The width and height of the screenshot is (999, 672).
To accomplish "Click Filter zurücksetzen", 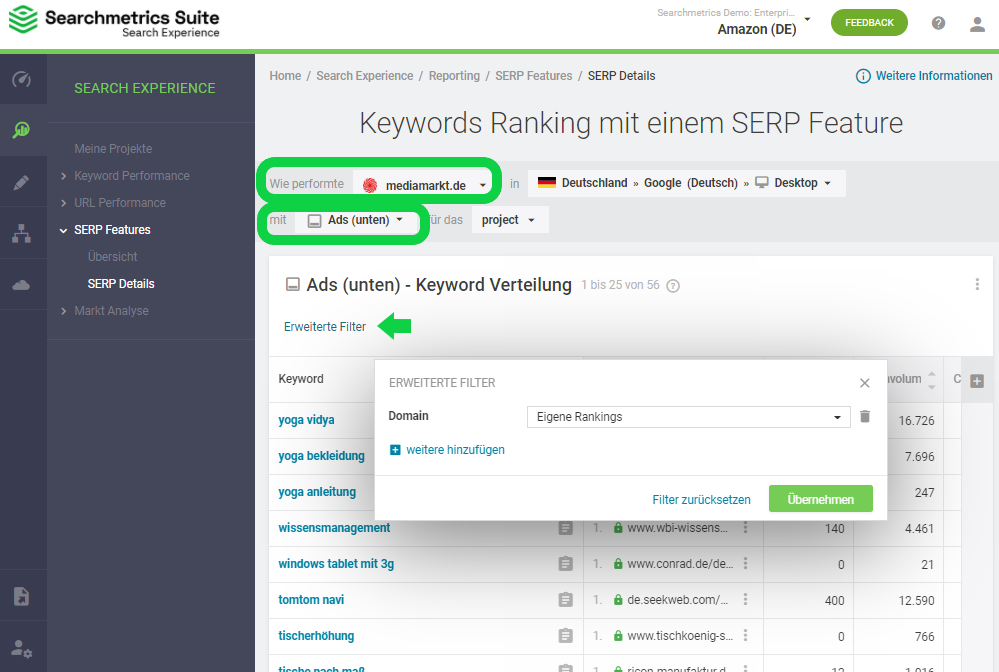I will point(701,500).
